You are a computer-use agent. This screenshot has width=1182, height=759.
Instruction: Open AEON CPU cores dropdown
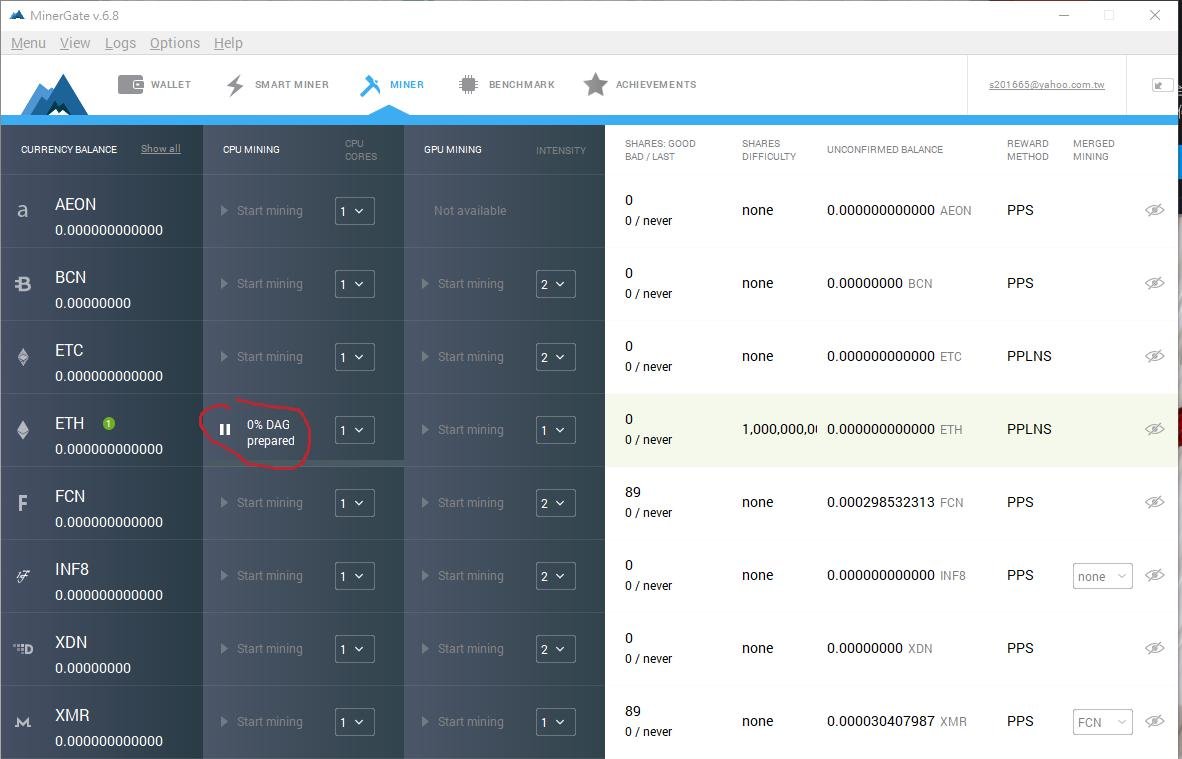[x=354, y=211]
